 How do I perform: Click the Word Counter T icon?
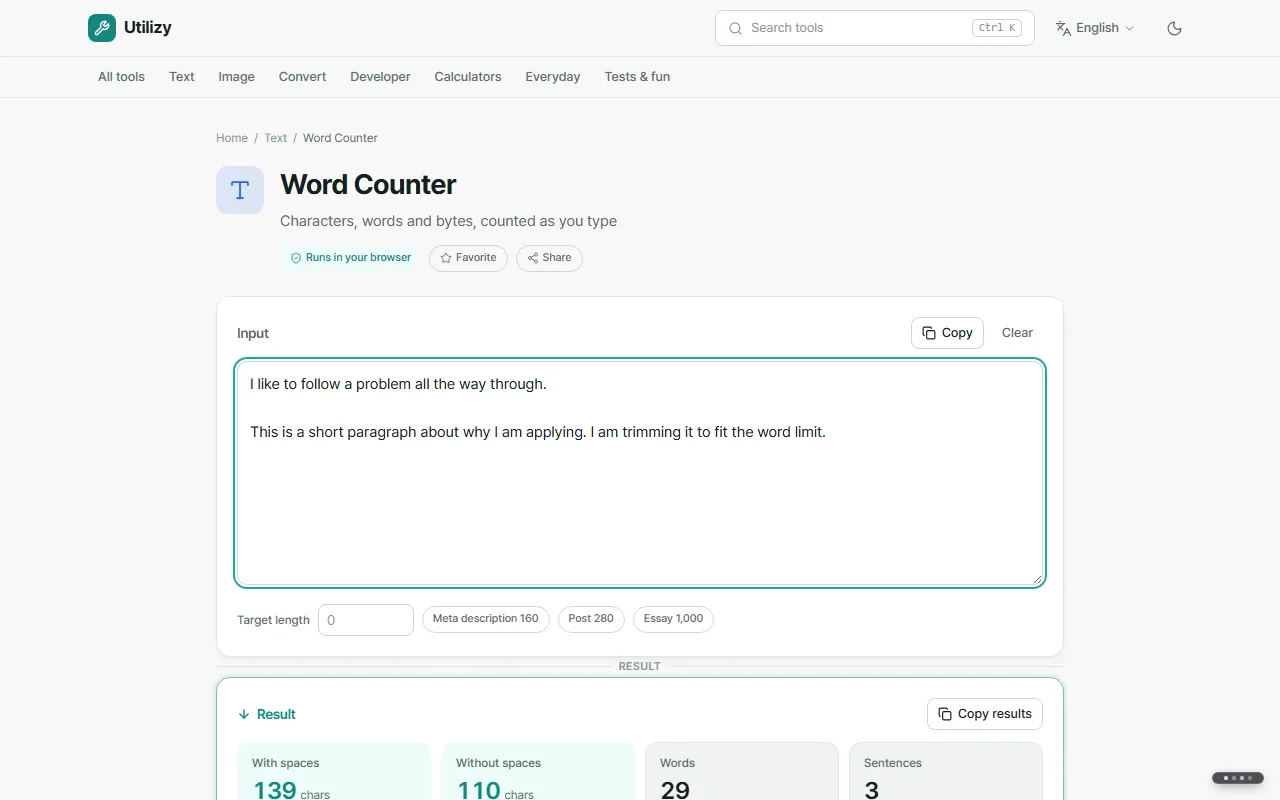(240, 190)
